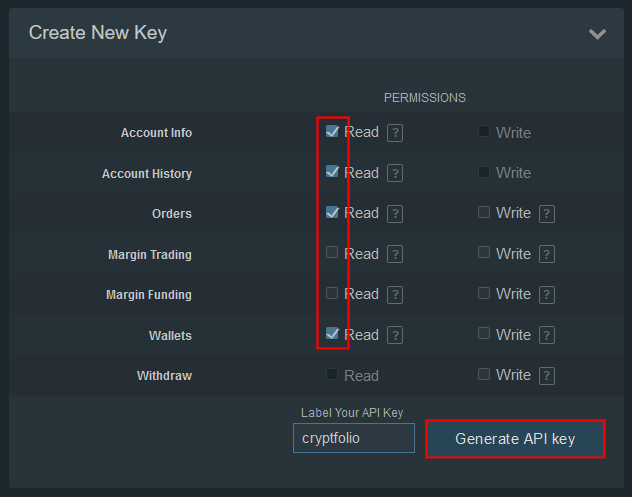This screenshot has width=632, height=497.
Task: Click the API key label input field
Action: point(353,438)
